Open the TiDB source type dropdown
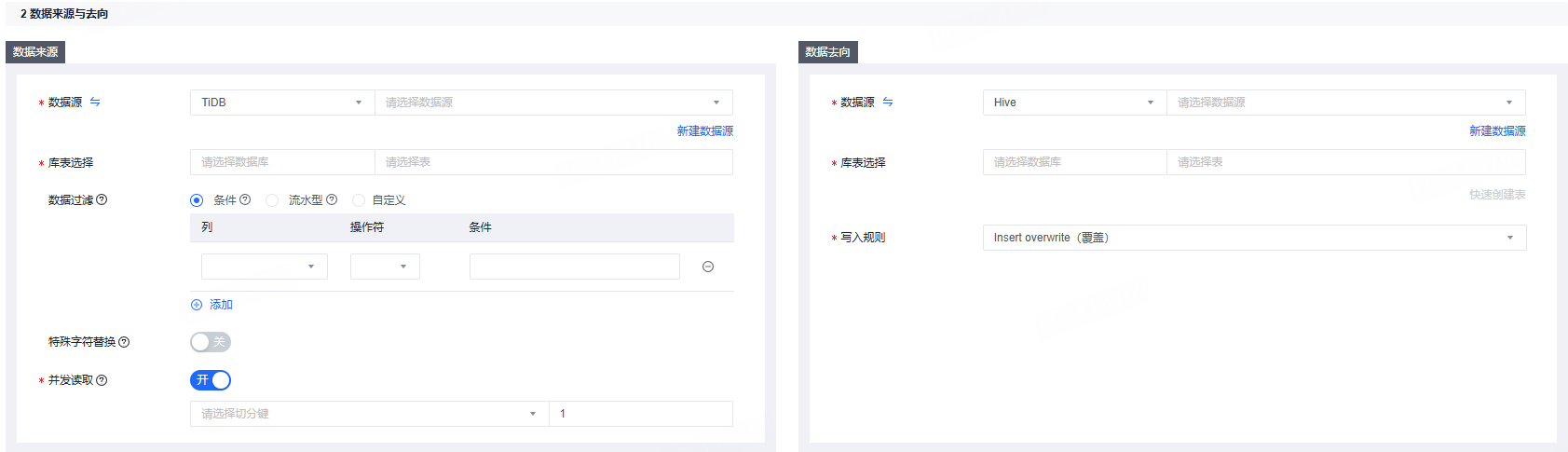The width and height of the screenshot is (1568, 452). click(282, 103)
